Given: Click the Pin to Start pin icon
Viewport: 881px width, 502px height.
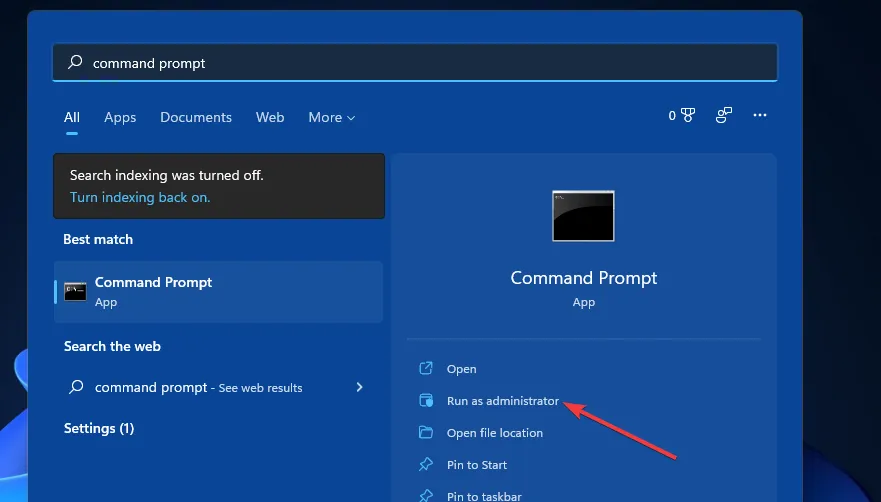Looking at the screenshot, I should click(x=426, y=465).
